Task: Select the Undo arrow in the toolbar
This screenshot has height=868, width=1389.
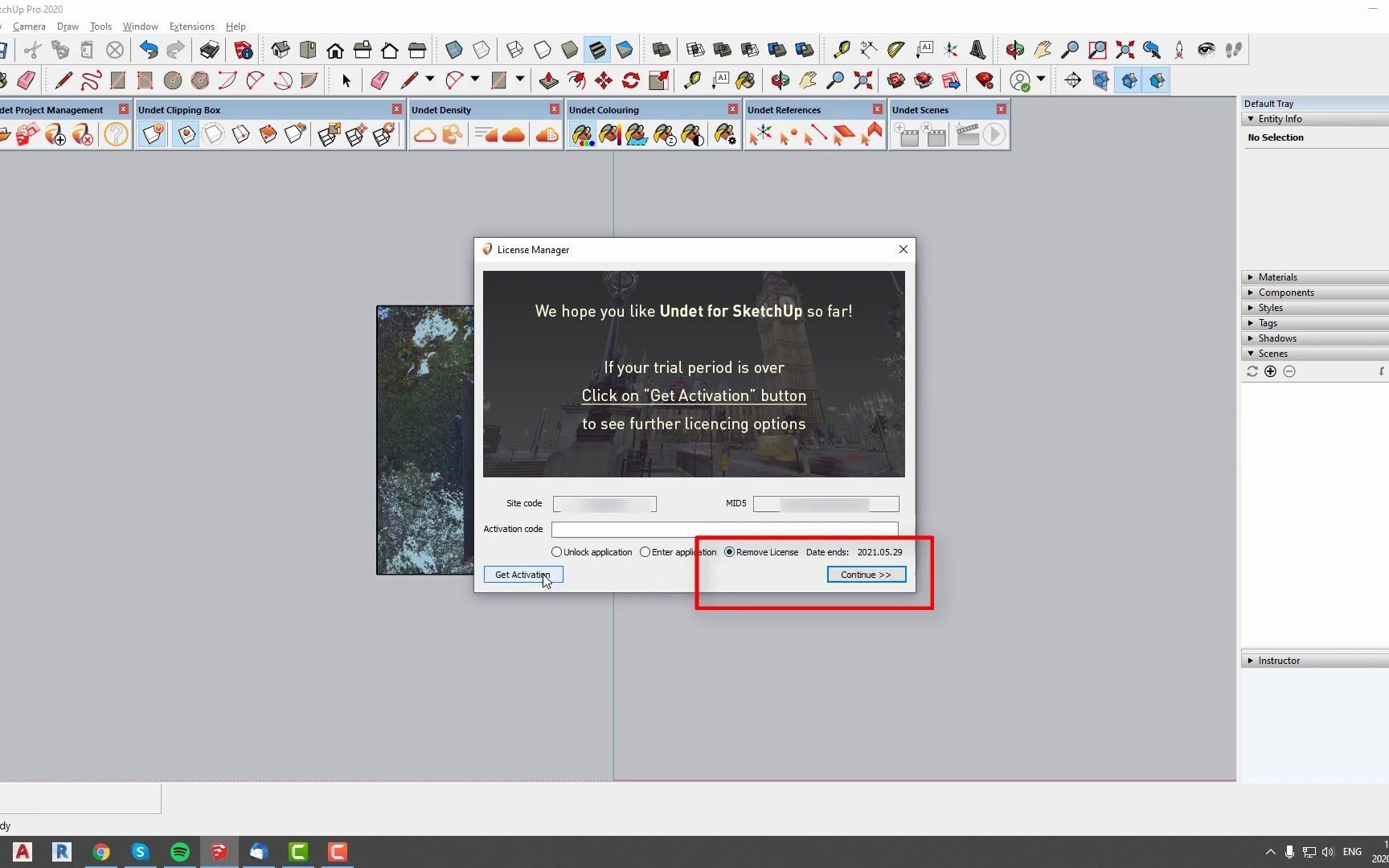Action: pos(149,50)
